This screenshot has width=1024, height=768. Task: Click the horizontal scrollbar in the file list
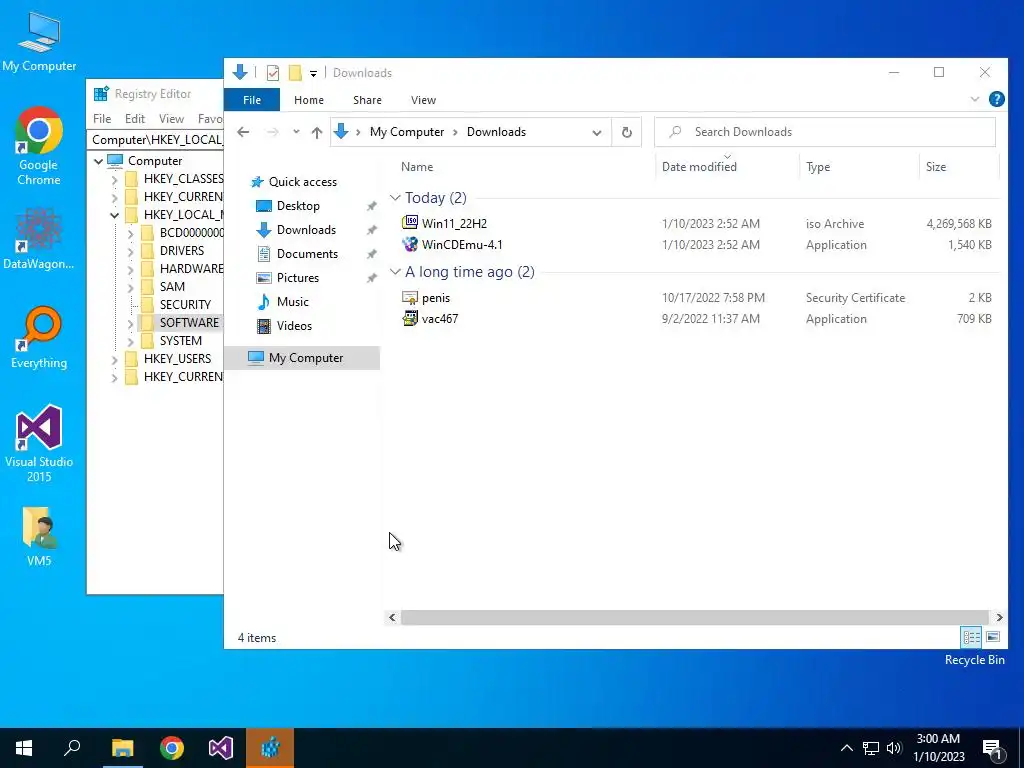click(696, 617)
